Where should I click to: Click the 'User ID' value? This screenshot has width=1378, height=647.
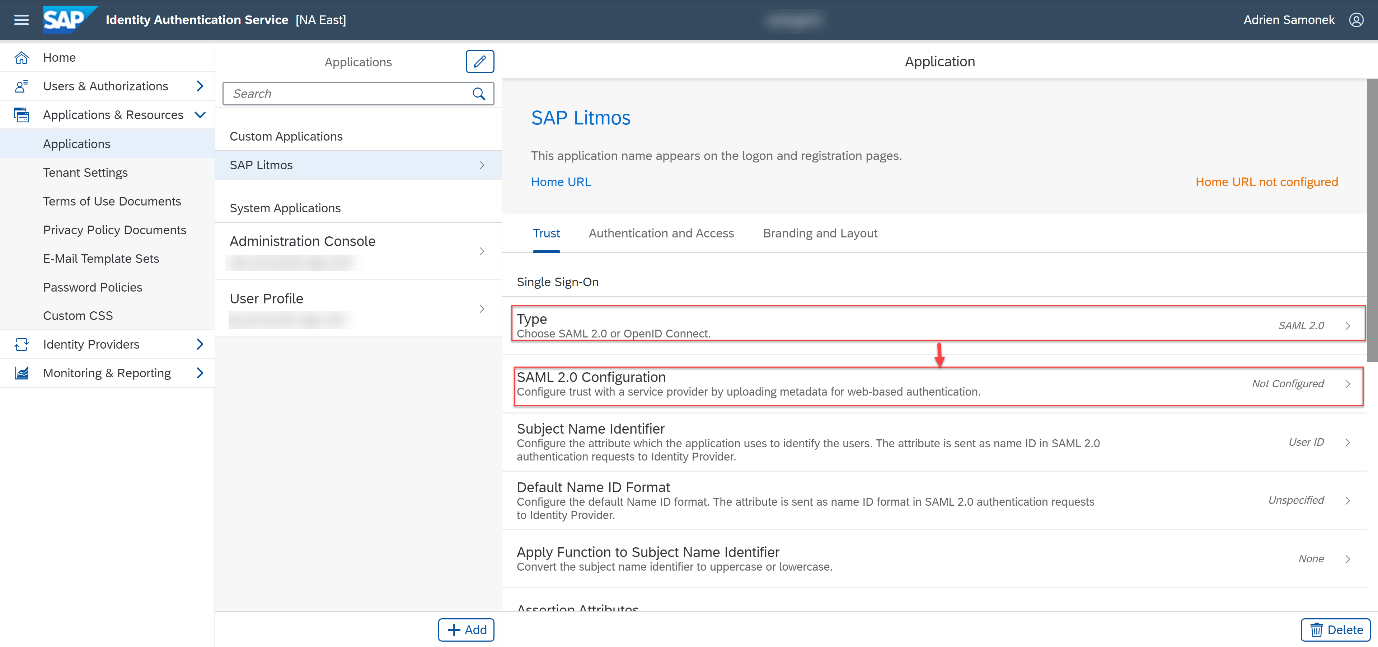click(1306, 442)
